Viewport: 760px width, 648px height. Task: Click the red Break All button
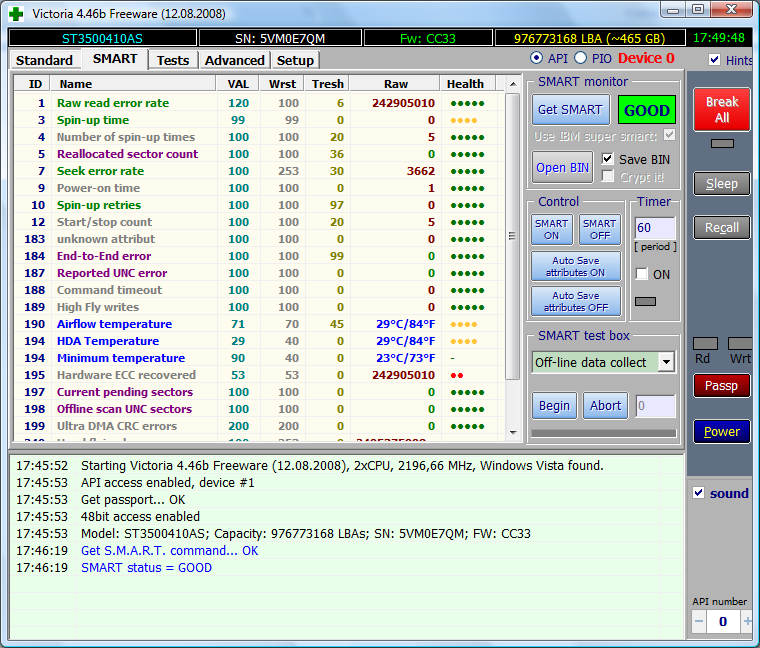click(722, 110)
